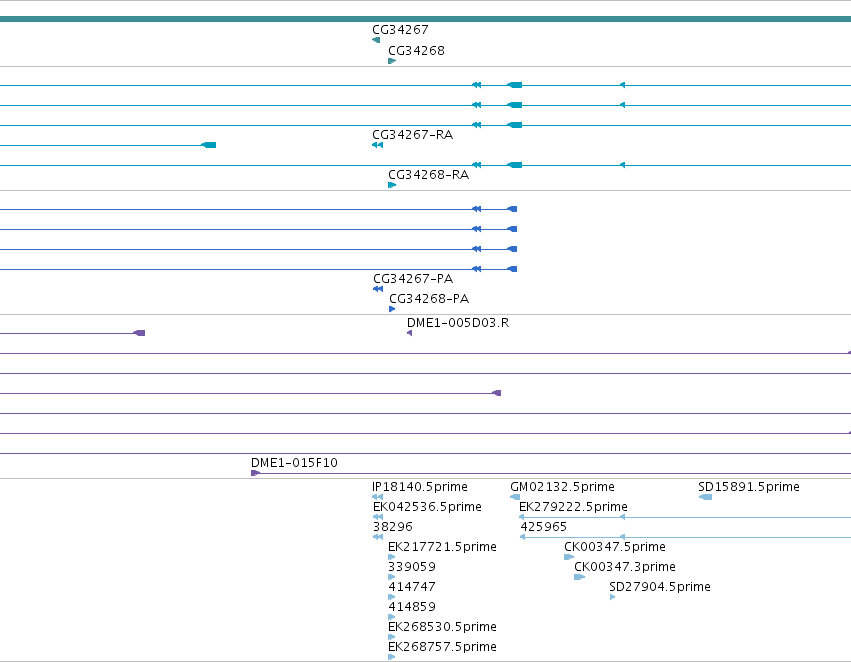
Task: Click the CG34267-RA transcript label
Action: (x=412, y=135)
